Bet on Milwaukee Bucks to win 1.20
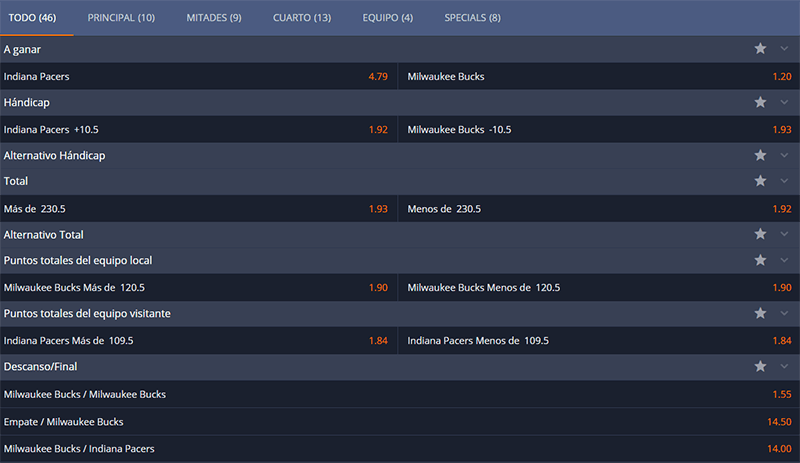Image resolution: width=800 pixels, height=463 pixels. coord(599,77)
